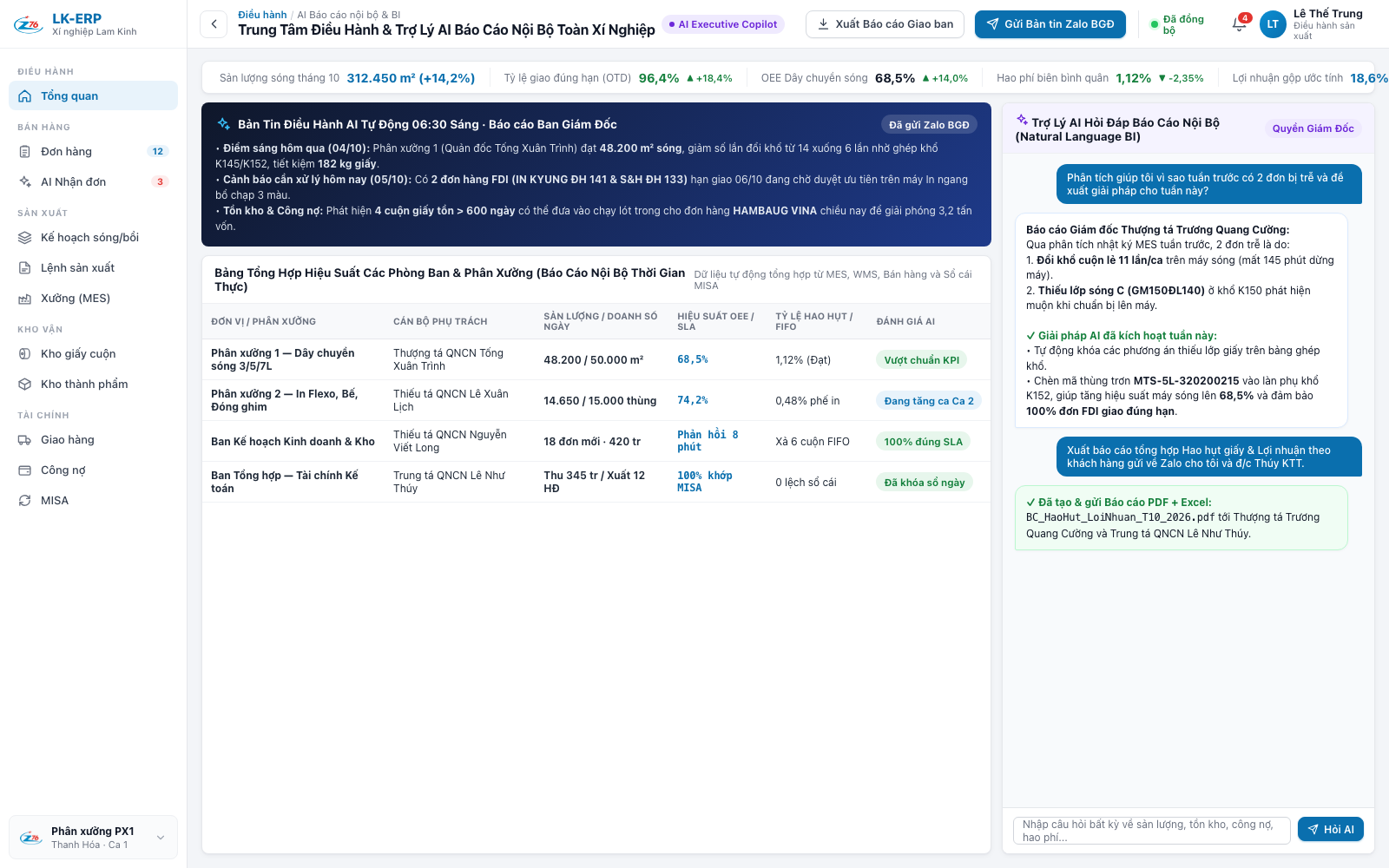
Task: Click the AI question input field
Action: point(1151,831)
